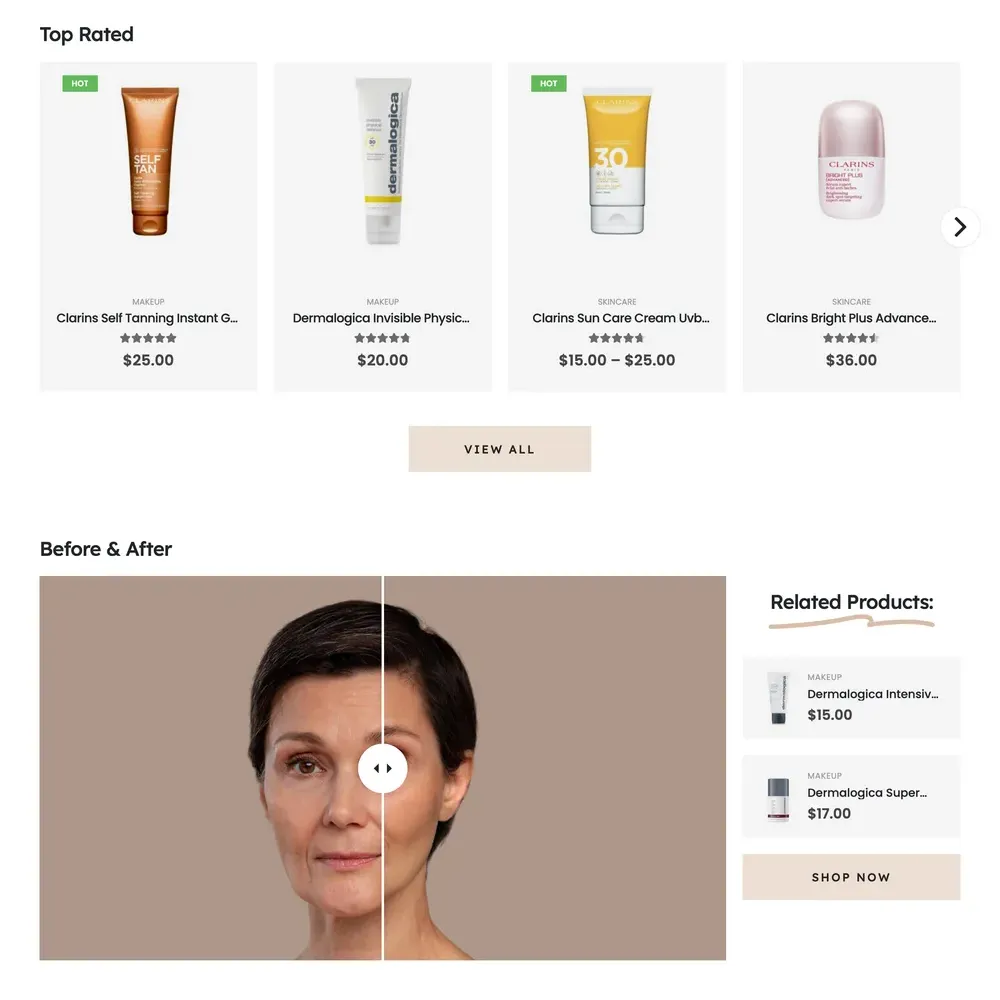The width and height of the screenshot is (1000, 1000).
Task: Open the Dermalogica tube product image
Action: [383, 161]
